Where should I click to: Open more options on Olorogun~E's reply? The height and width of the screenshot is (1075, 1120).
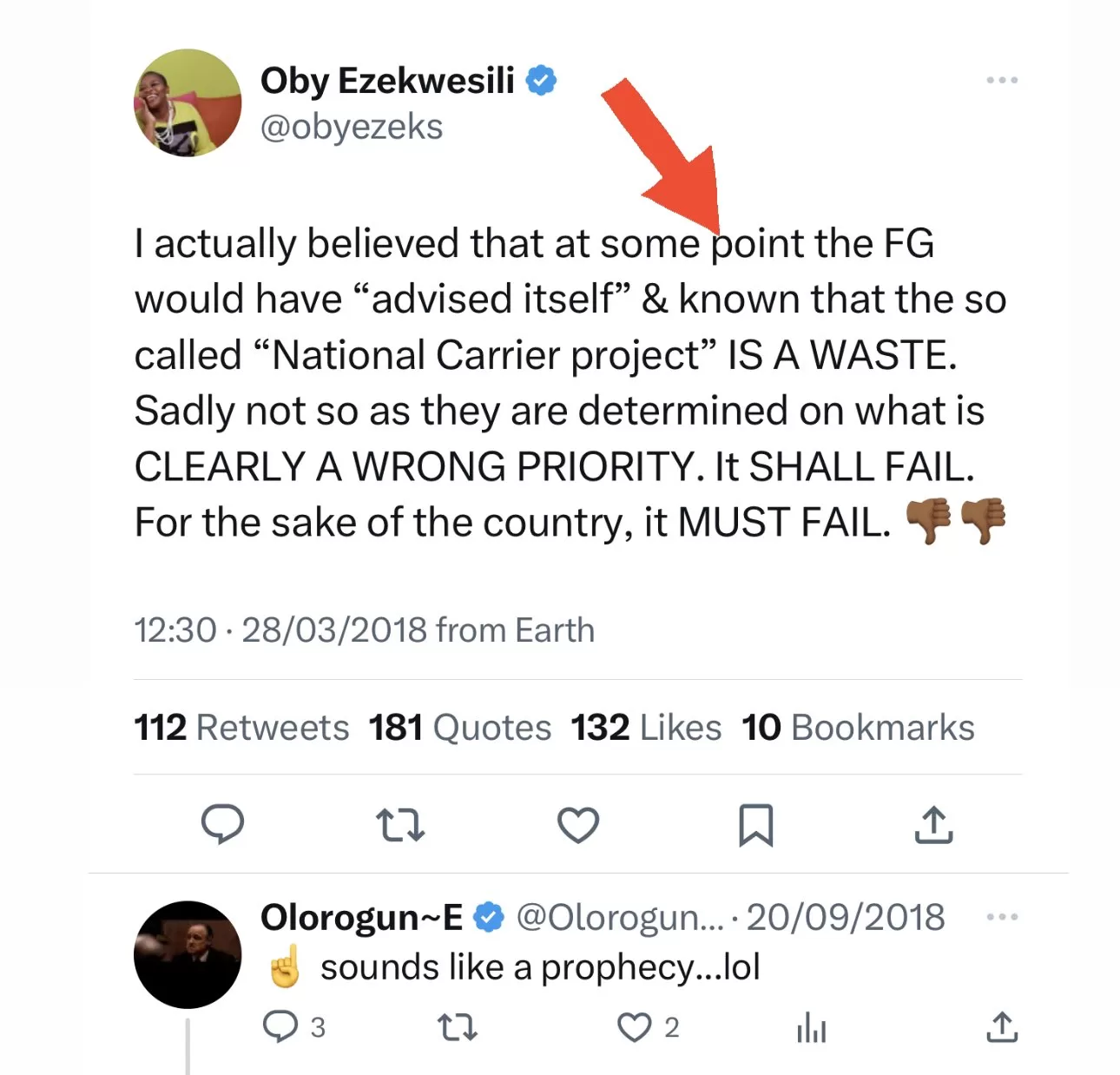click(x=1002, y=916)
